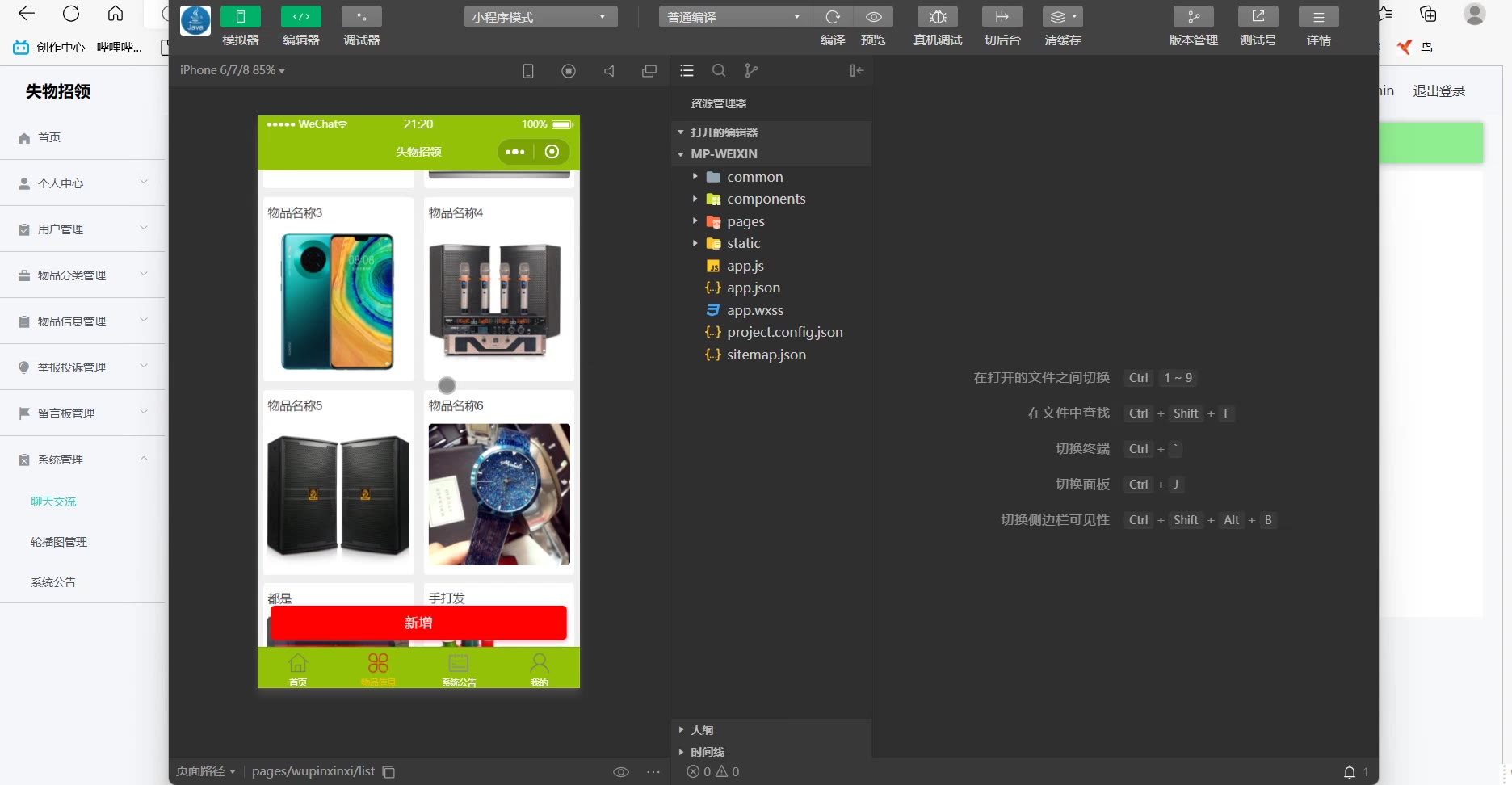This screenshot has height=785, width=1512.
Task: Open version management
Action: [x=1193, y=17]
